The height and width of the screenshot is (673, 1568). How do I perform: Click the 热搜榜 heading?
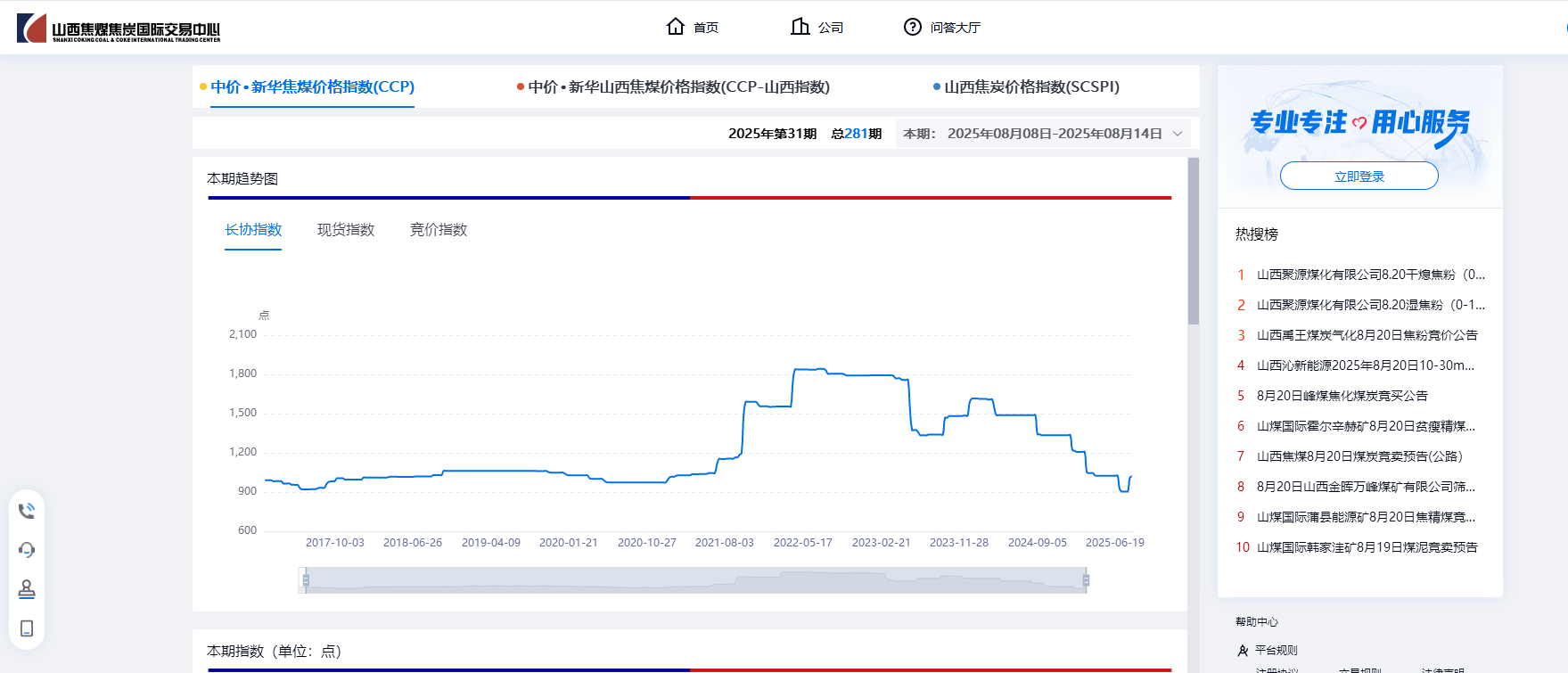(x=1257, y=234)
